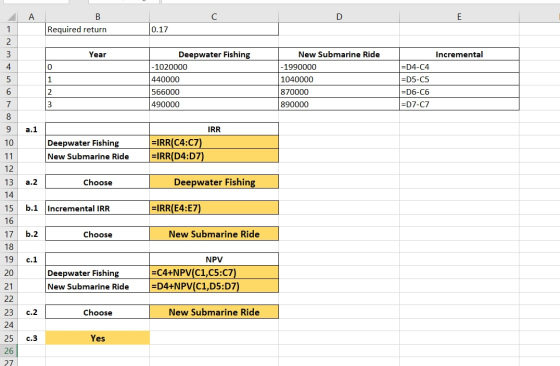Viewport: 560px width, 366px height.
Task: Select the =D4+NPV(C1,D5:D7) cell
Action: tap(214, 286)
